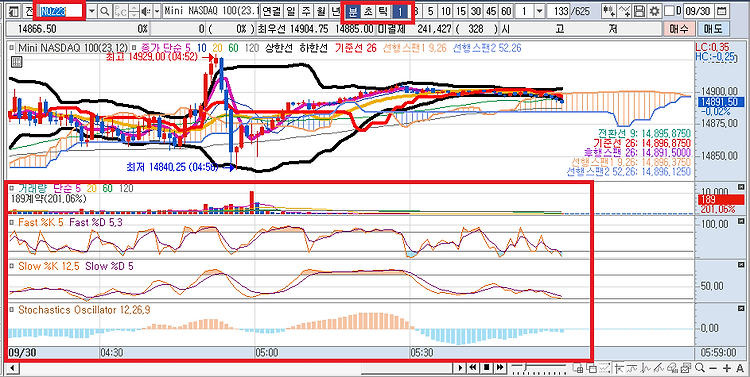Click the add indicator candles-plus icon

pos(609,10)
